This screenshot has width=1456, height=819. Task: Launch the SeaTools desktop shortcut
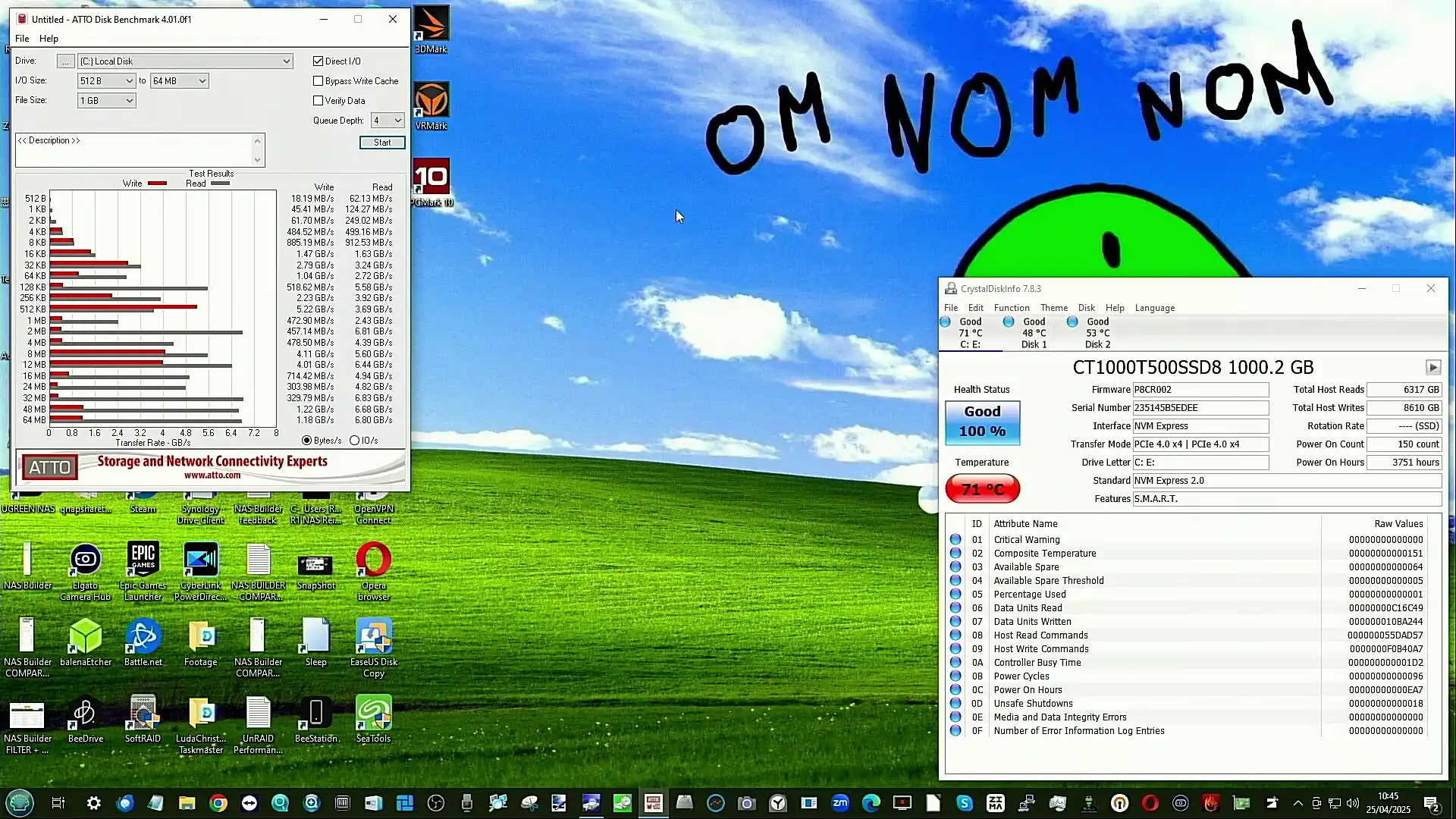tap(373, 720)
